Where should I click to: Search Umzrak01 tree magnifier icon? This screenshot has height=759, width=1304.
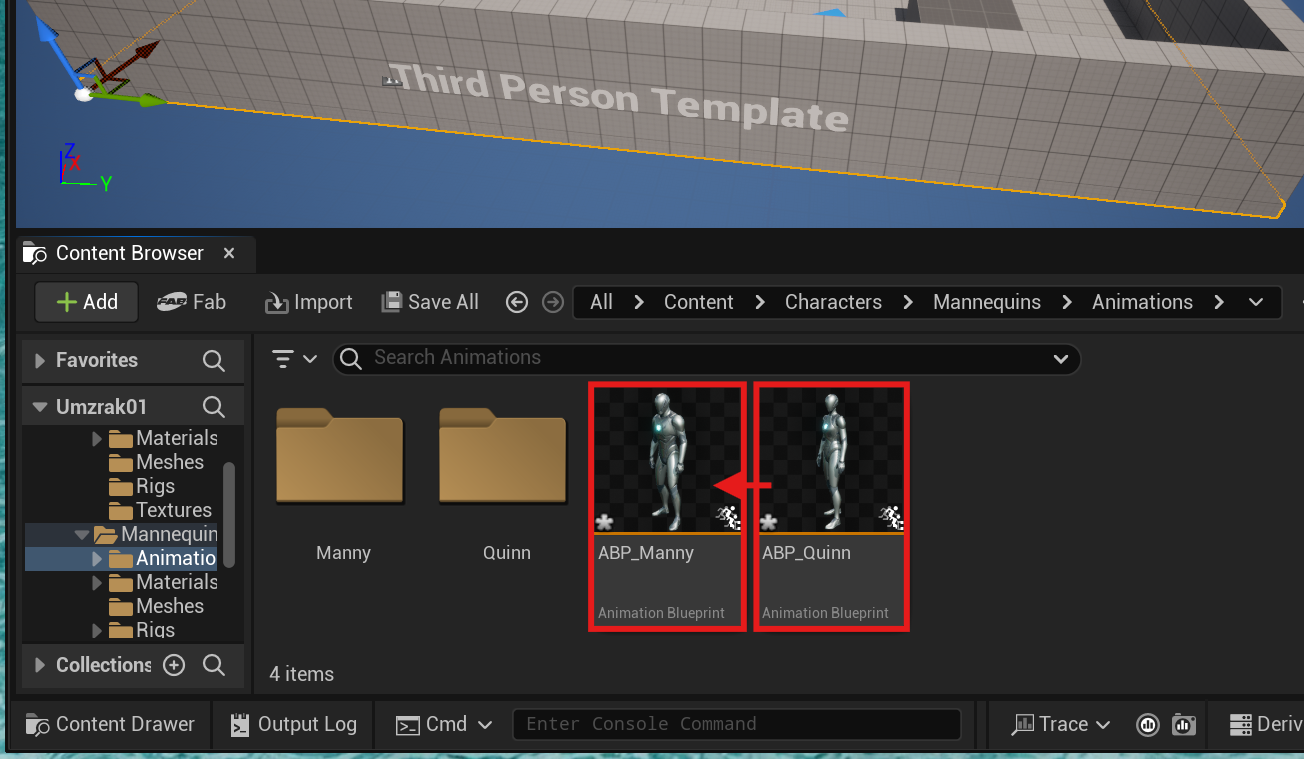click(214, 407)
